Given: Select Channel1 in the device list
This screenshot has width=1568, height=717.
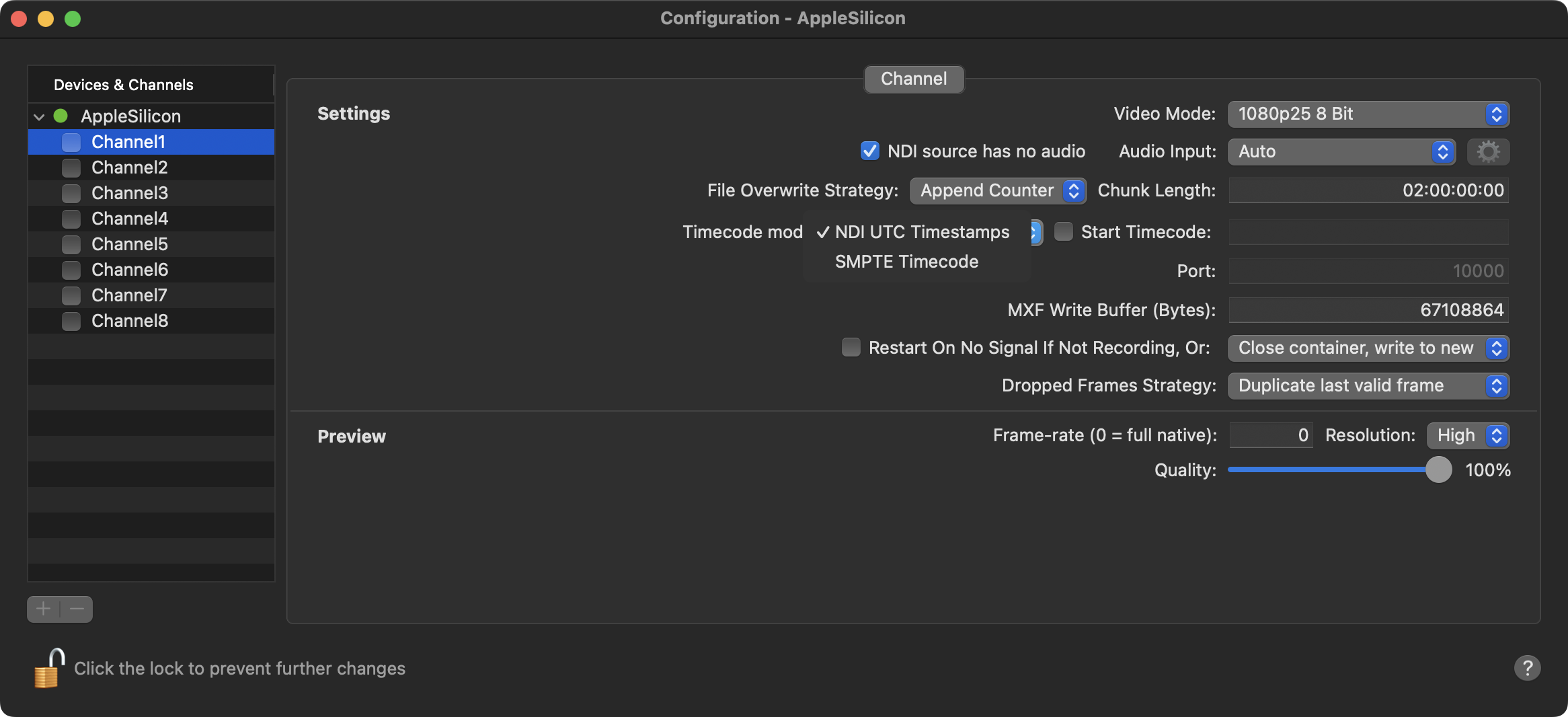Looking at the screenshot, I should click(151, 142).
